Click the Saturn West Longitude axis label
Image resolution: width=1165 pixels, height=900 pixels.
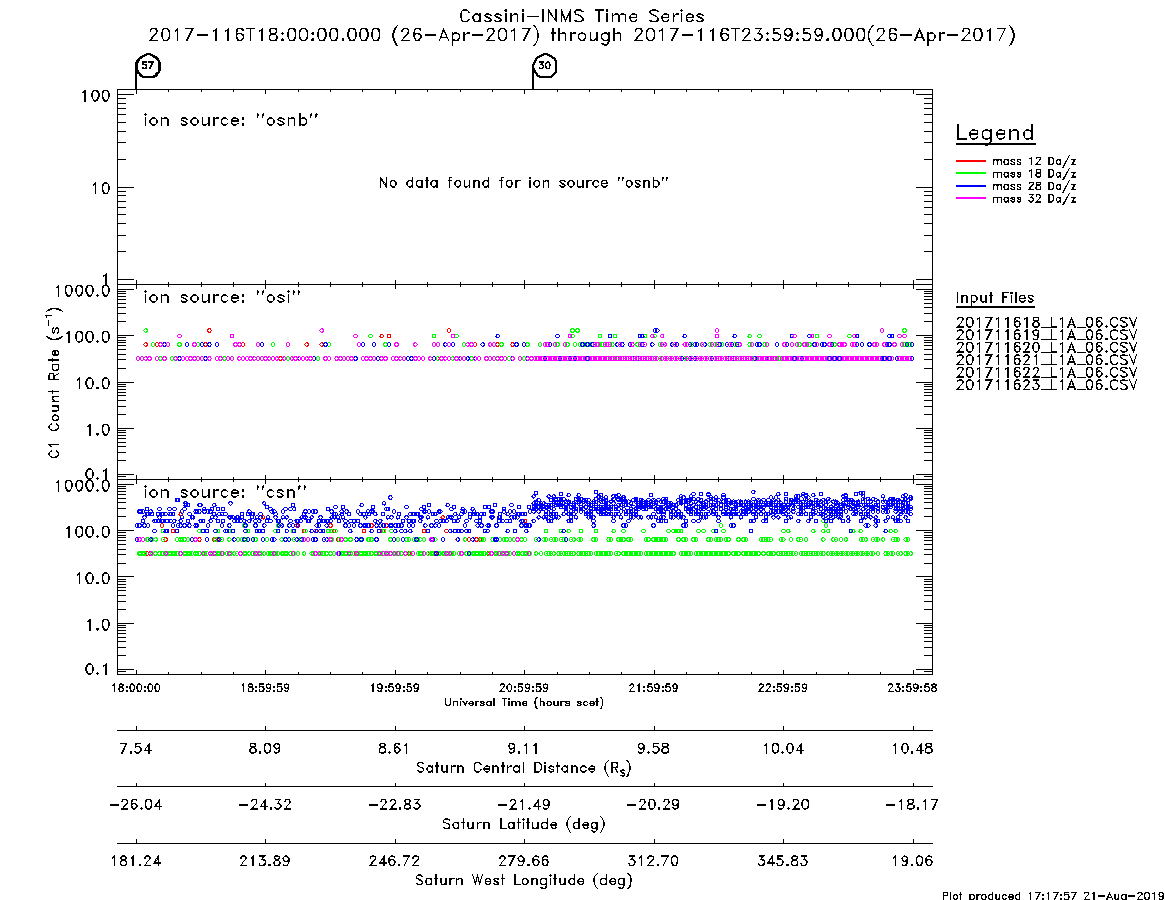pyautogui.click(x=524, y=881)
